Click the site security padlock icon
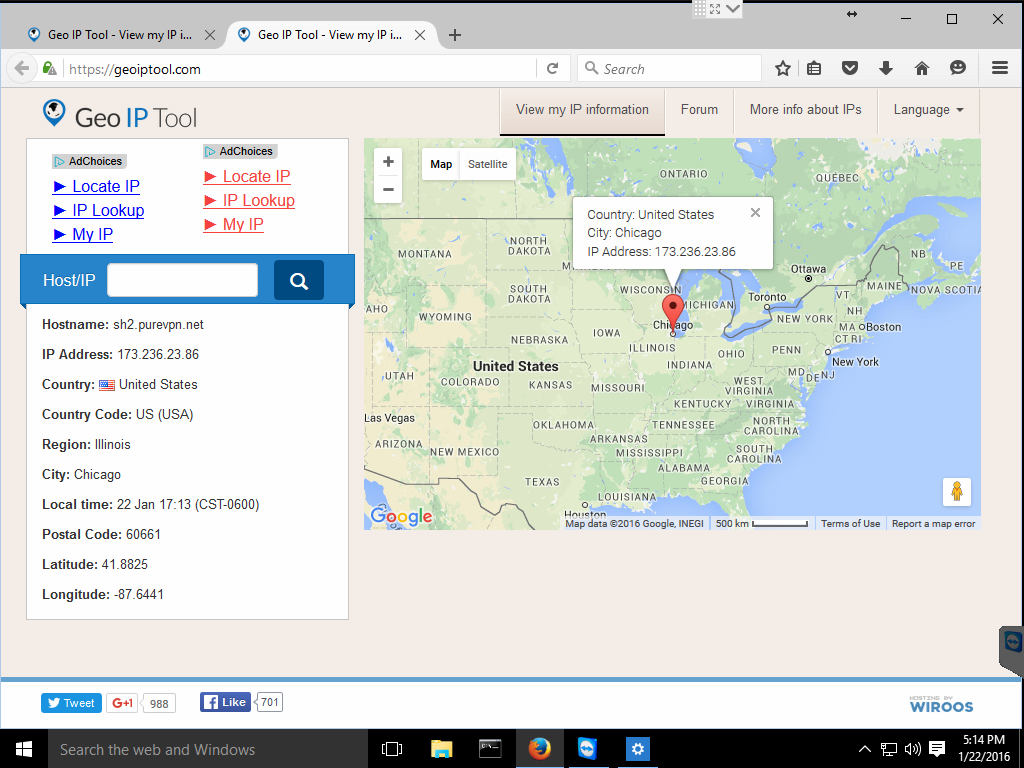The image size is (1024, 768). (49, 69)
